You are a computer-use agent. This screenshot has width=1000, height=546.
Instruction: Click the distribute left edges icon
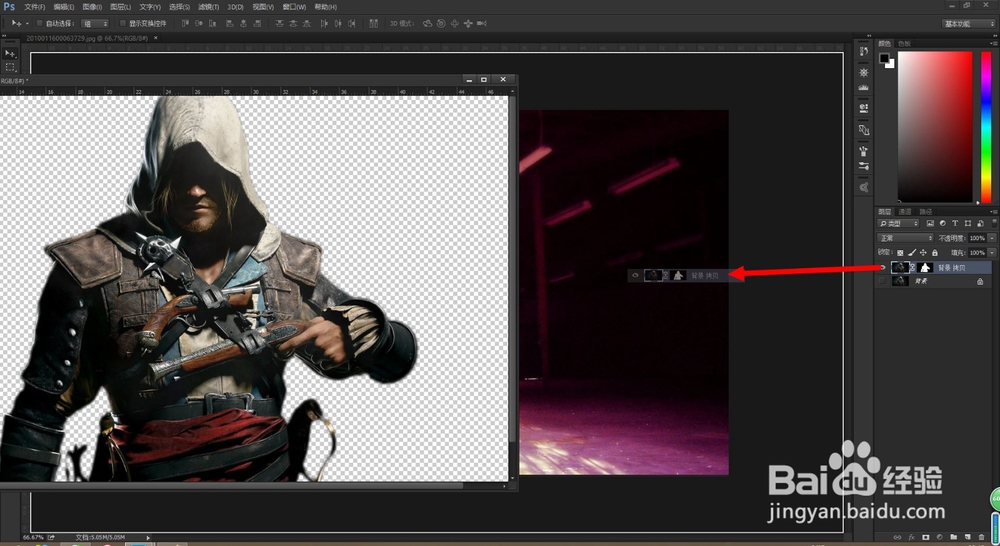pos(325,23)
